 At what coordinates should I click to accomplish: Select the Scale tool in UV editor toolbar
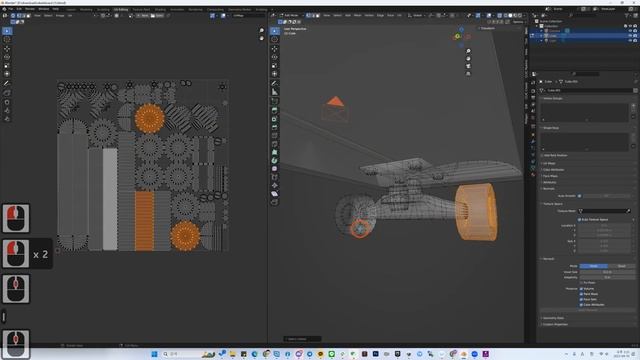point(7,66)
